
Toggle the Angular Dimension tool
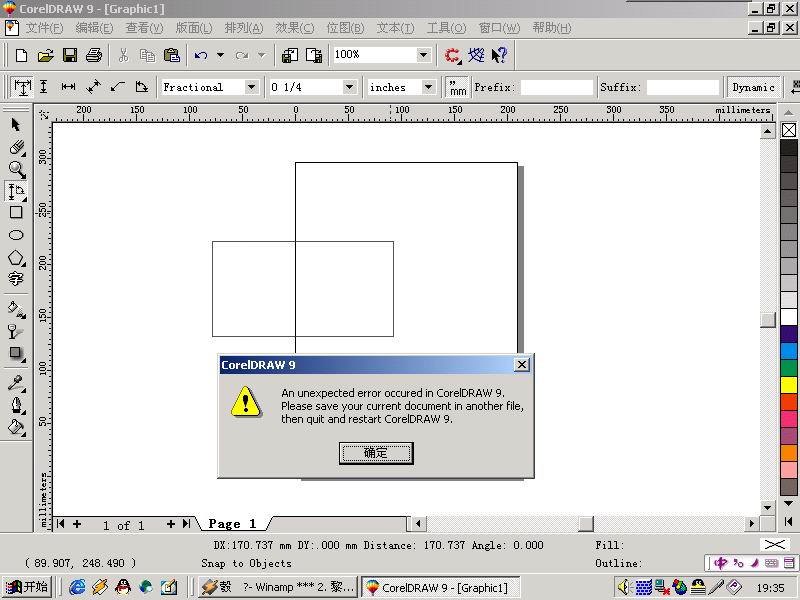coord(142,87)
